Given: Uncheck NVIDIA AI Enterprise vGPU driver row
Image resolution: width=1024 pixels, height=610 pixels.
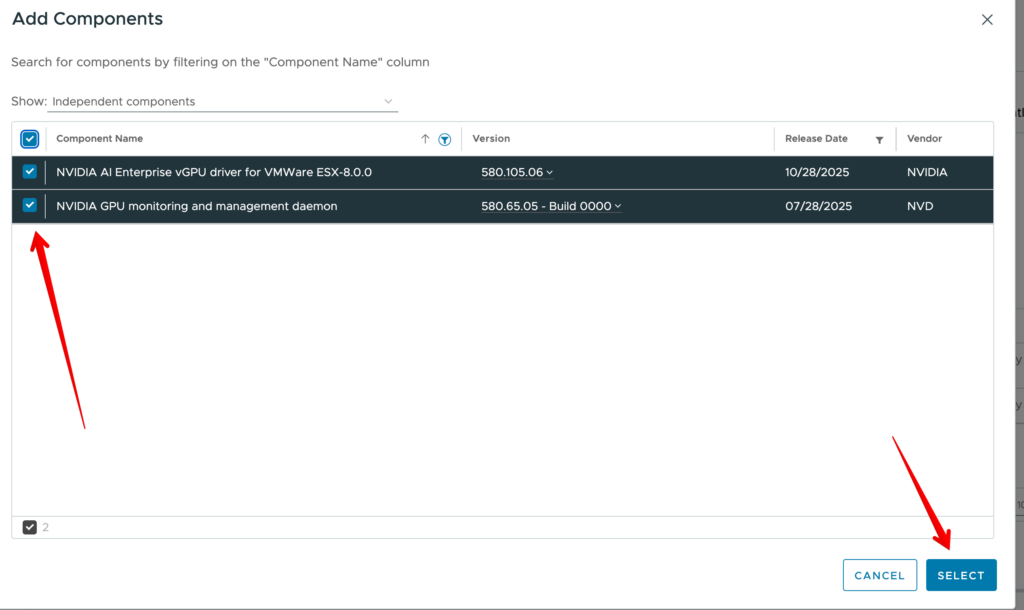Looking at the screenshot, I should click(29, 172).
